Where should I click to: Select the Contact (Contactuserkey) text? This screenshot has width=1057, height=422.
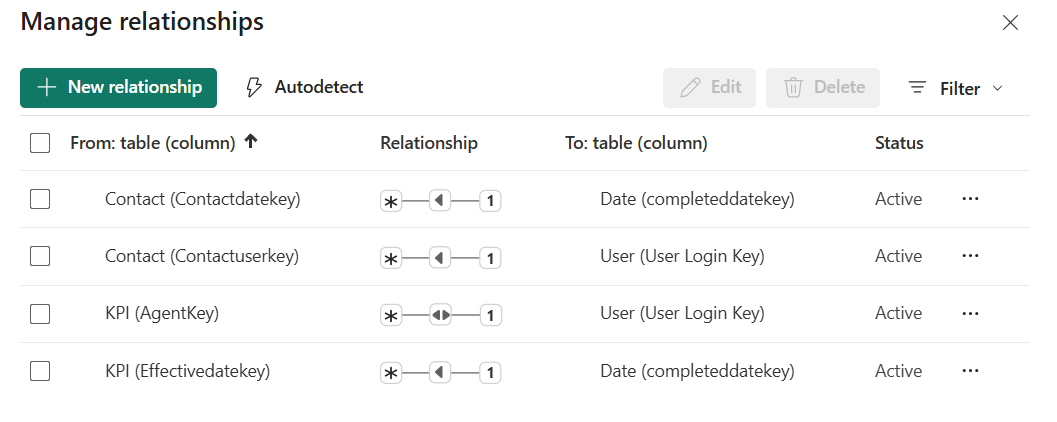202,256
